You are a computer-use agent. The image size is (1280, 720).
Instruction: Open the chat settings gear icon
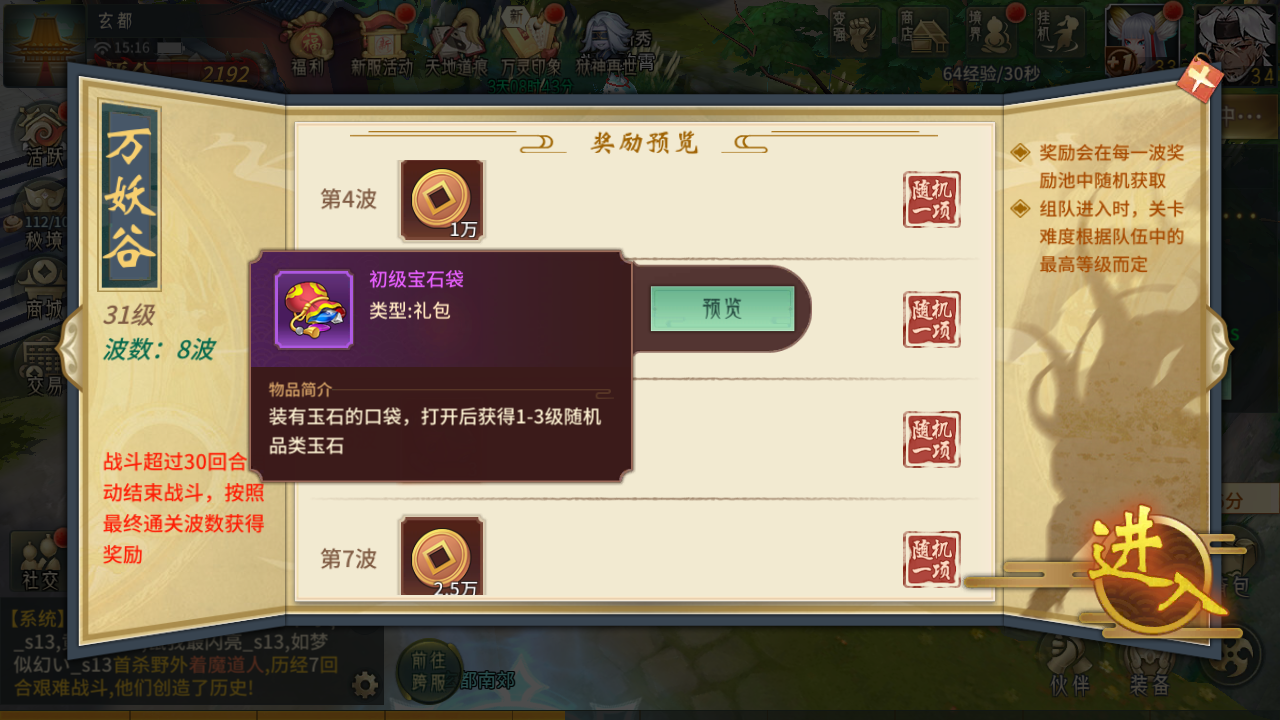pos(366,685)
